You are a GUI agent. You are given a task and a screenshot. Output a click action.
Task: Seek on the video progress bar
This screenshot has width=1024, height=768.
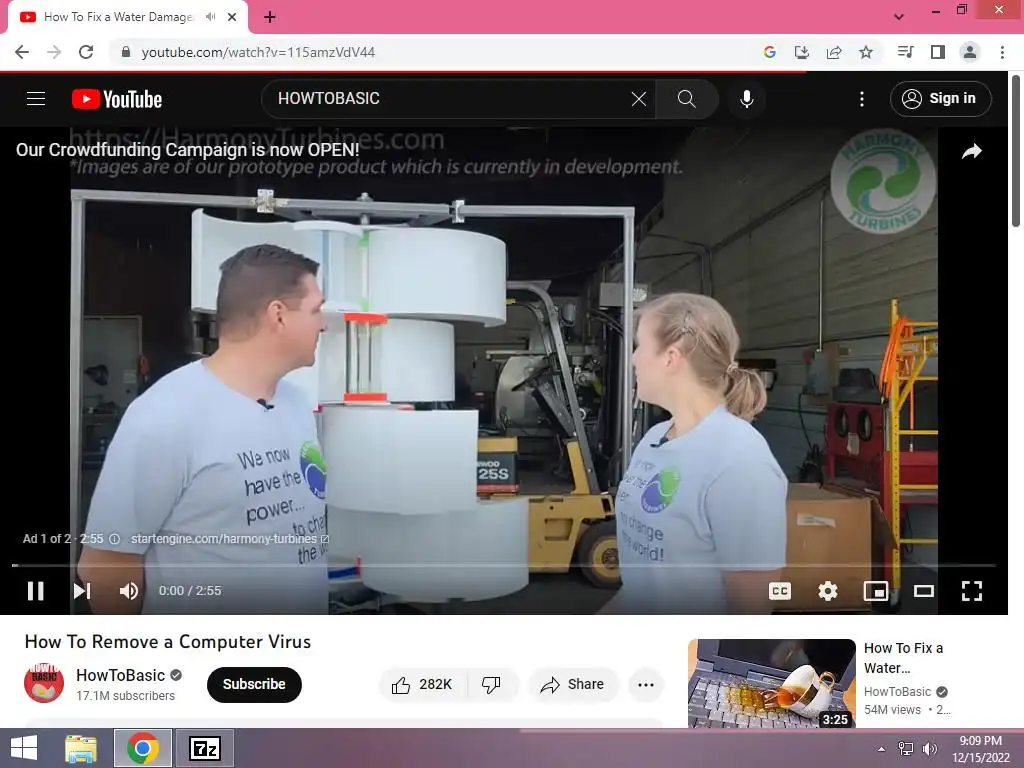pyautogui.click(x=504, y=565)
